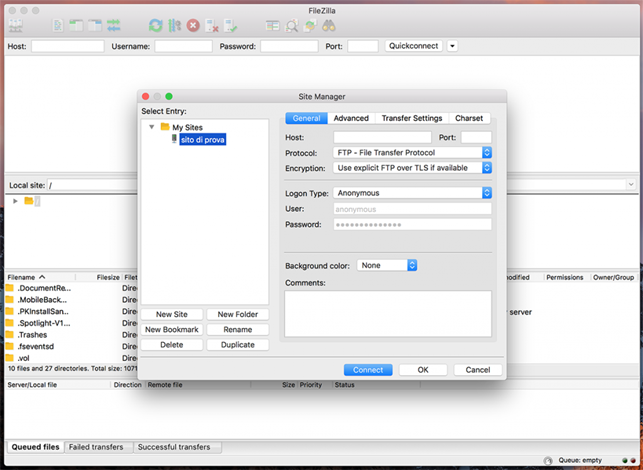
Task: Click folder icon next to .fseventsd
Action: point(9,346)
